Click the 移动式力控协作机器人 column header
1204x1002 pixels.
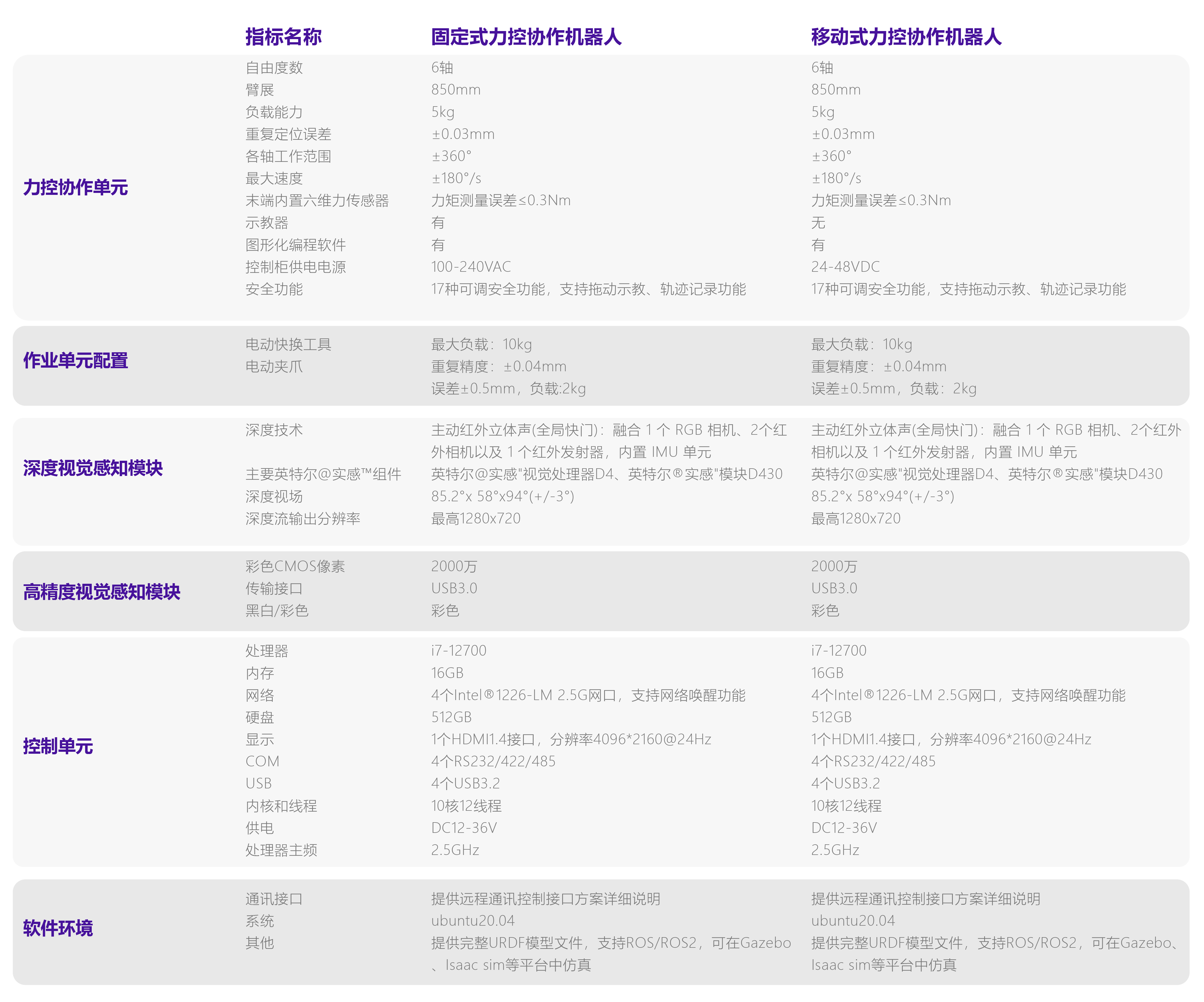[x=906, y=37]
